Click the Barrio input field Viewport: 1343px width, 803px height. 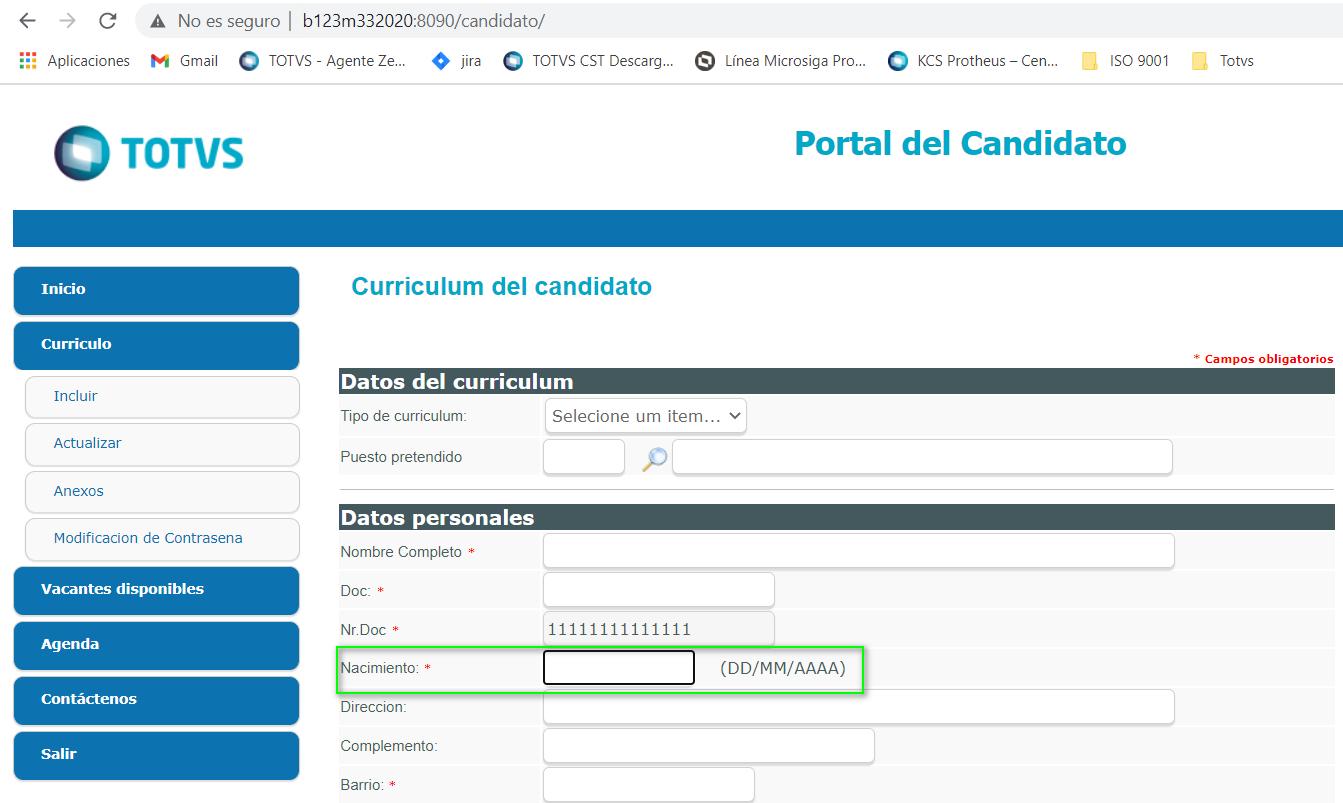(649, 785)
